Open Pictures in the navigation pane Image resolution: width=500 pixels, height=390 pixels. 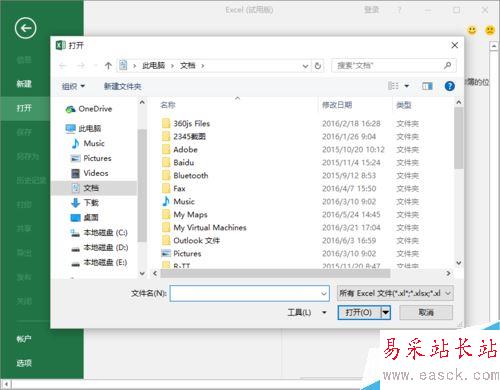click(x=91, y=158)
